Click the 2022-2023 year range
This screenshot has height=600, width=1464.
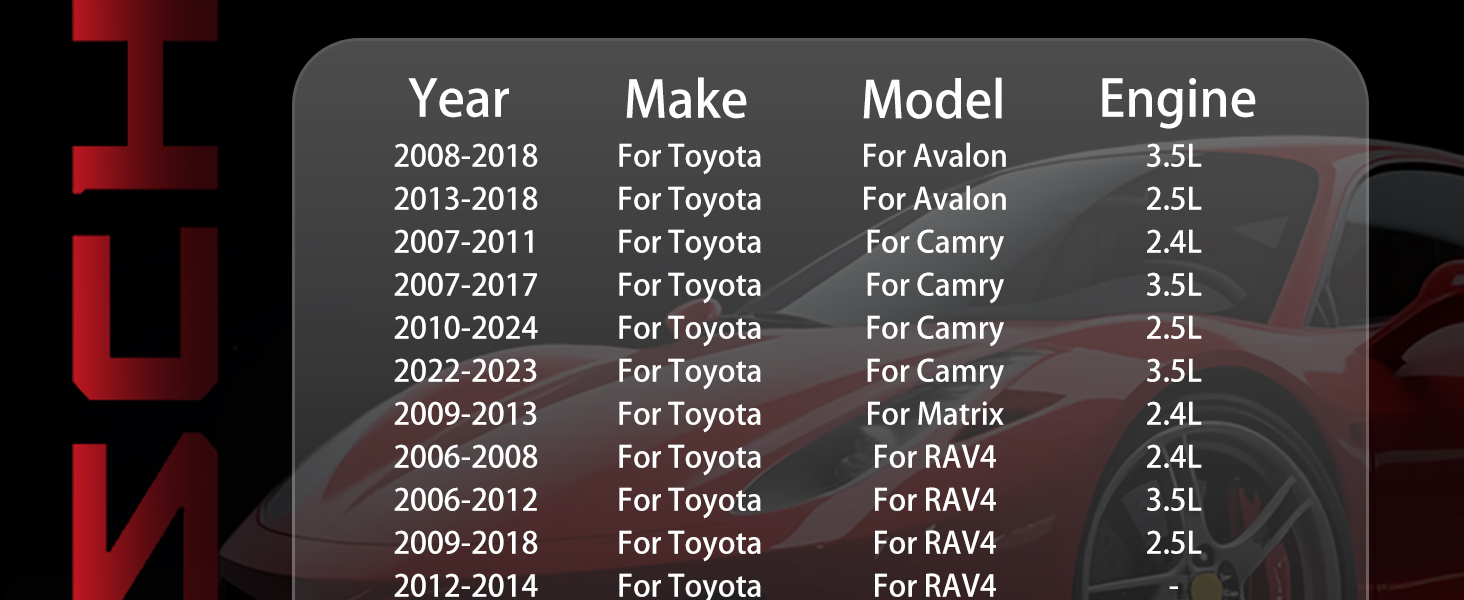[466, 371]
